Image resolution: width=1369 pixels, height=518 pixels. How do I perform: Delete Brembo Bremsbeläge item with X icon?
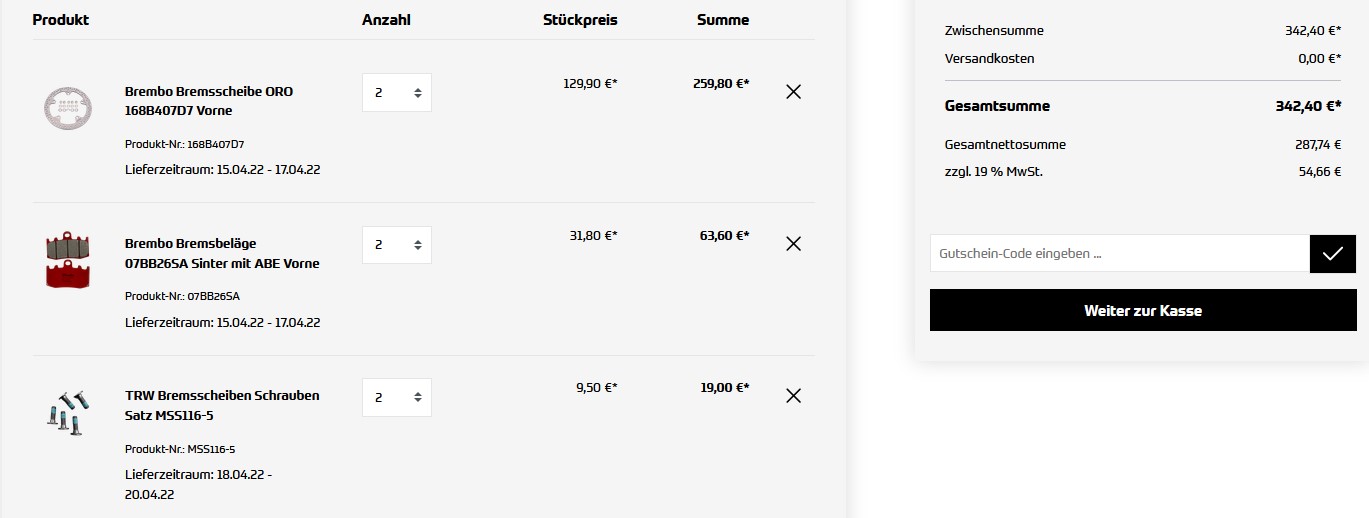tap(794, 244)
